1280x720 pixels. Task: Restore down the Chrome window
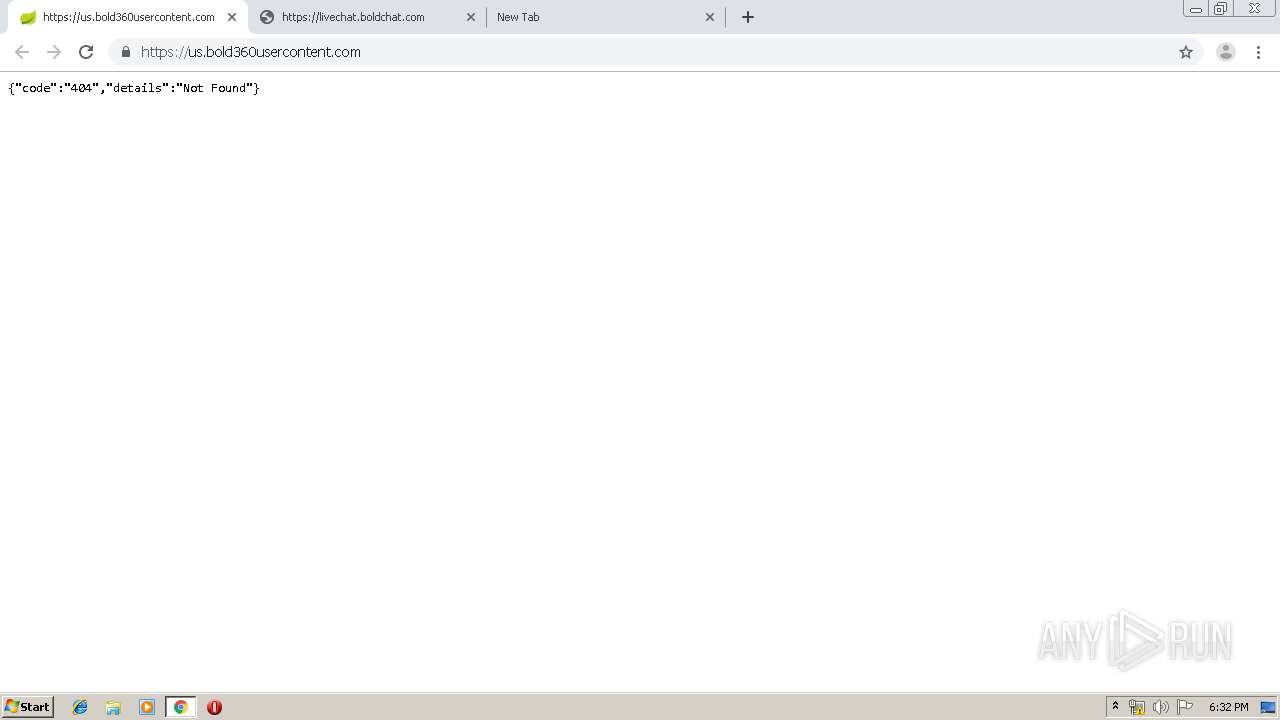coord(1221,9)
